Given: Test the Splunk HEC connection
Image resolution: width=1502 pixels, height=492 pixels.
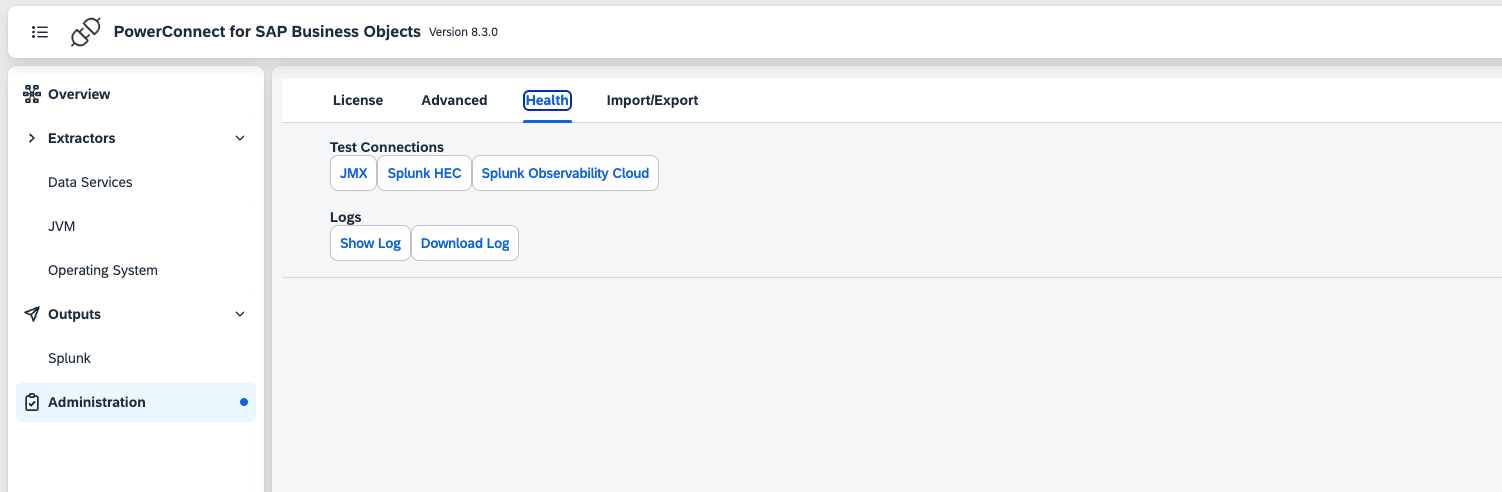Looking at the screenshot, I should [424, 173].
